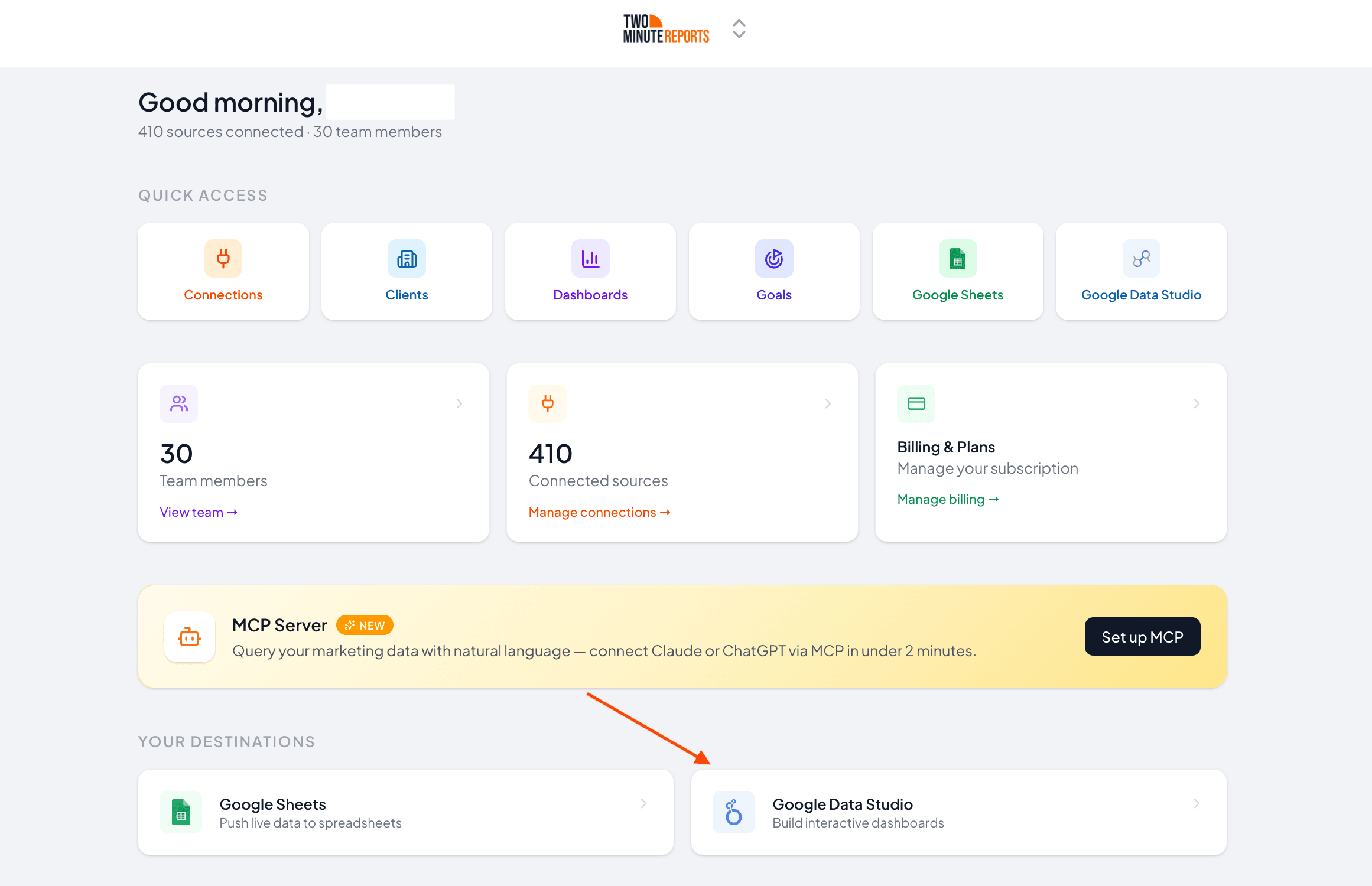Open the workspace switcher up-down arrows
This screenshot has height=886, width=1372.
[739, 29]
